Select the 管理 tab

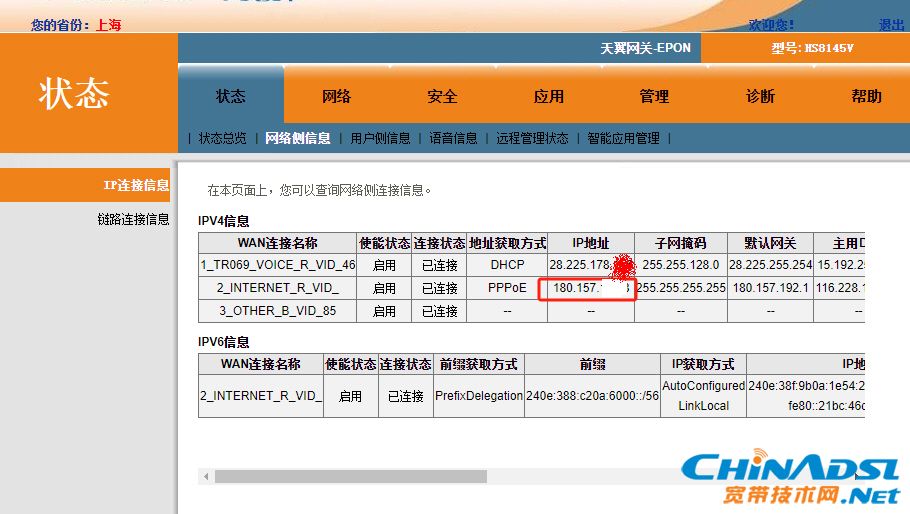(x=654, y=97)
